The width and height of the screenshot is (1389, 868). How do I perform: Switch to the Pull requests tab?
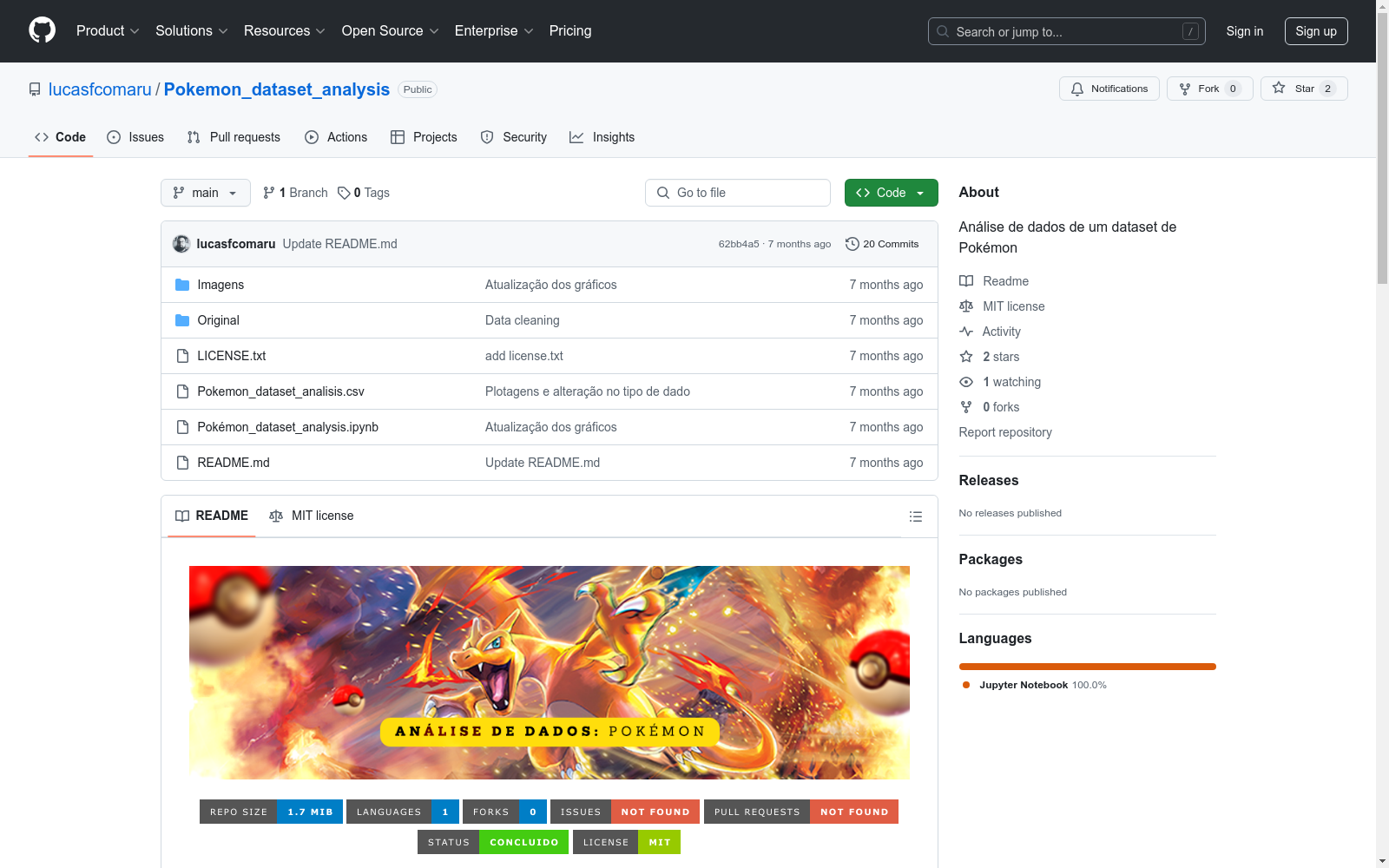pyautogui.click(x=234, y=137)
